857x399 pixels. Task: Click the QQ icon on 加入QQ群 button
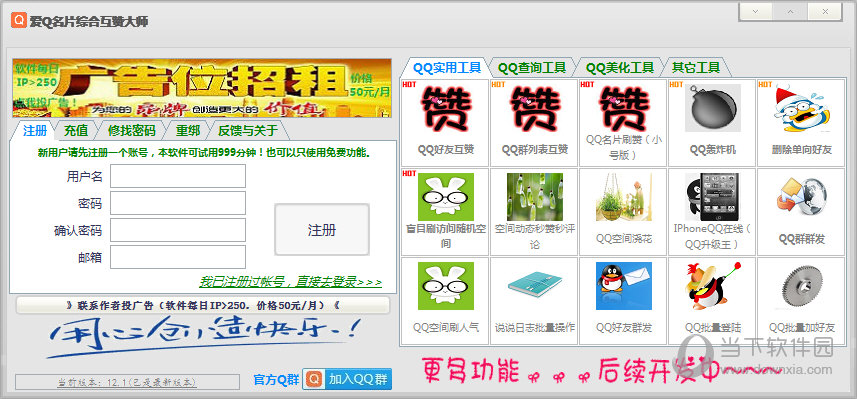314,379
